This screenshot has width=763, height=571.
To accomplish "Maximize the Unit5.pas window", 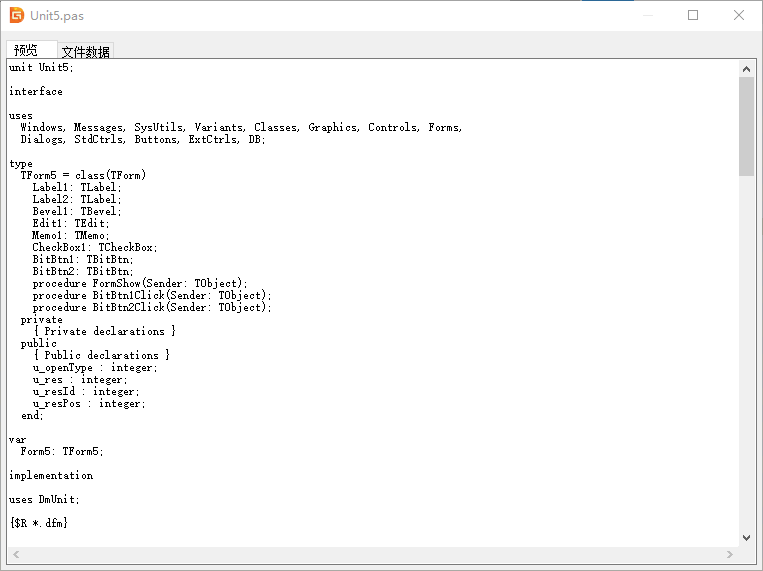I will (x=693, y=15).
